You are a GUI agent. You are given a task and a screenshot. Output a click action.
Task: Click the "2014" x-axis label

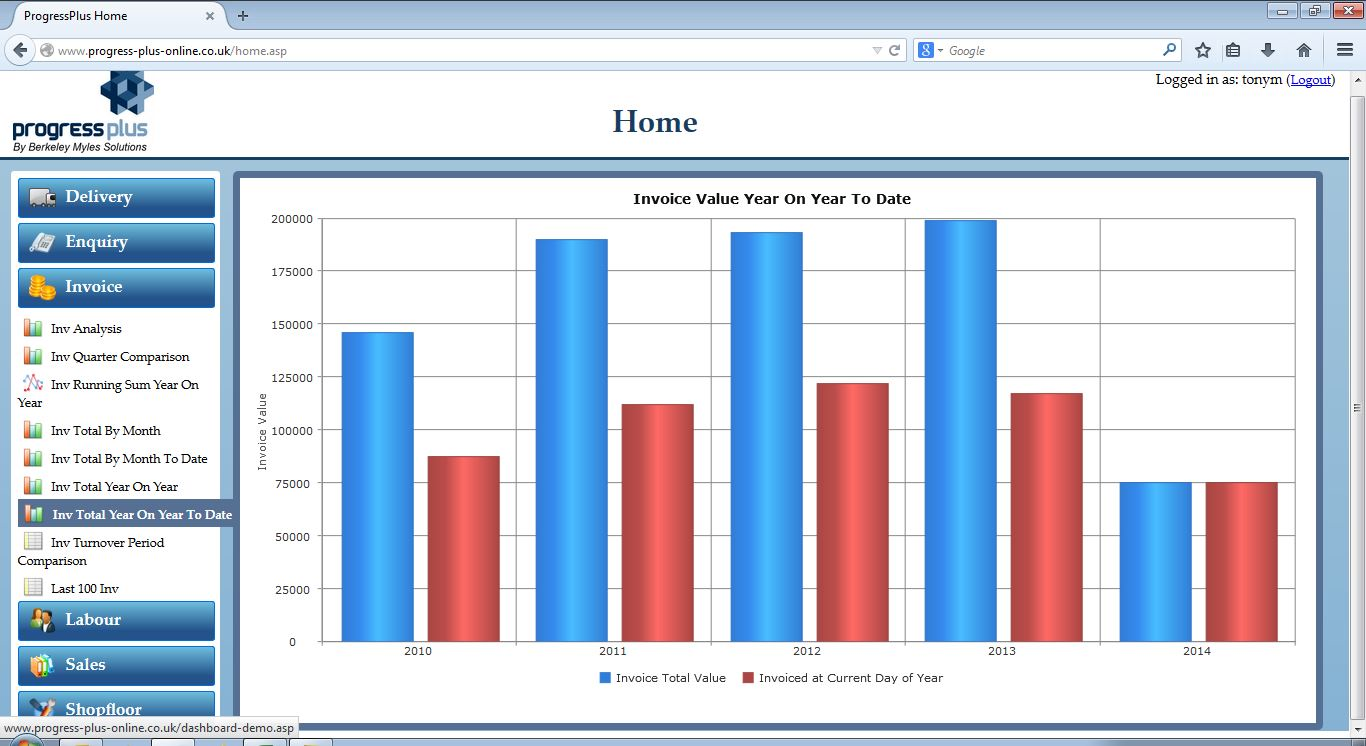tap(1196, 651)
